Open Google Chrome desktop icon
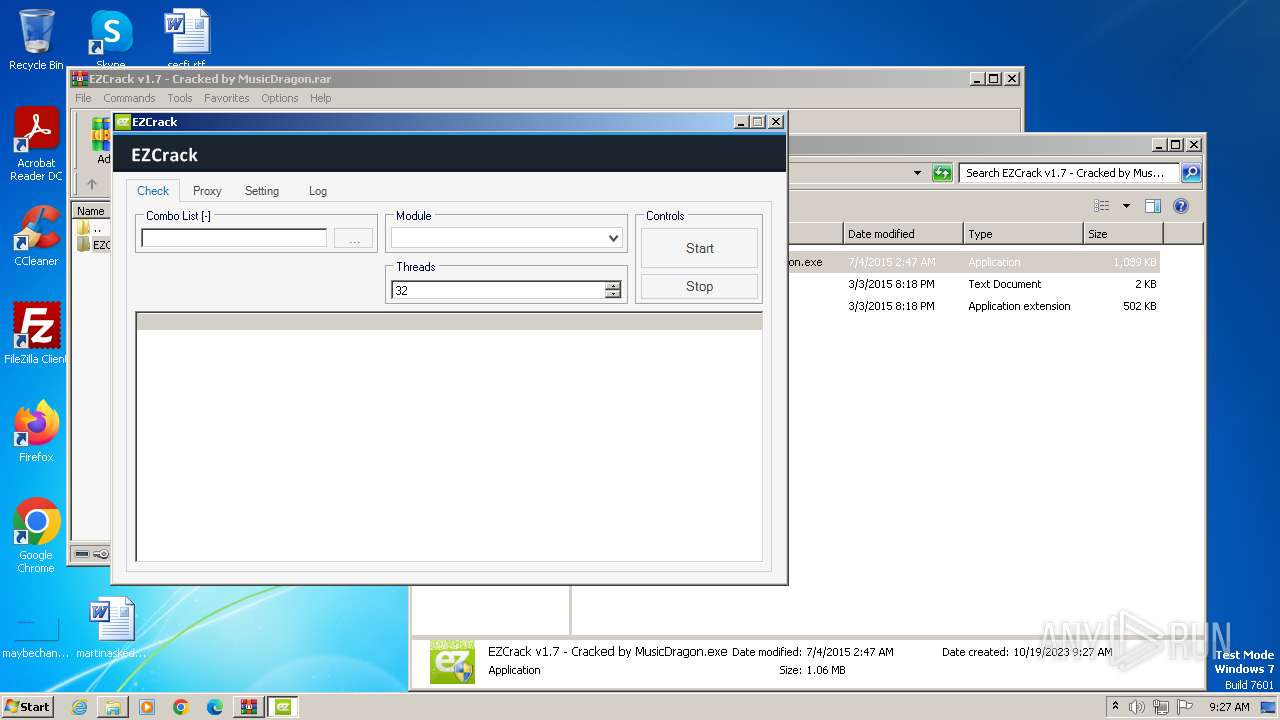This screenshot has height=720, width=1280. click(36, 535)
